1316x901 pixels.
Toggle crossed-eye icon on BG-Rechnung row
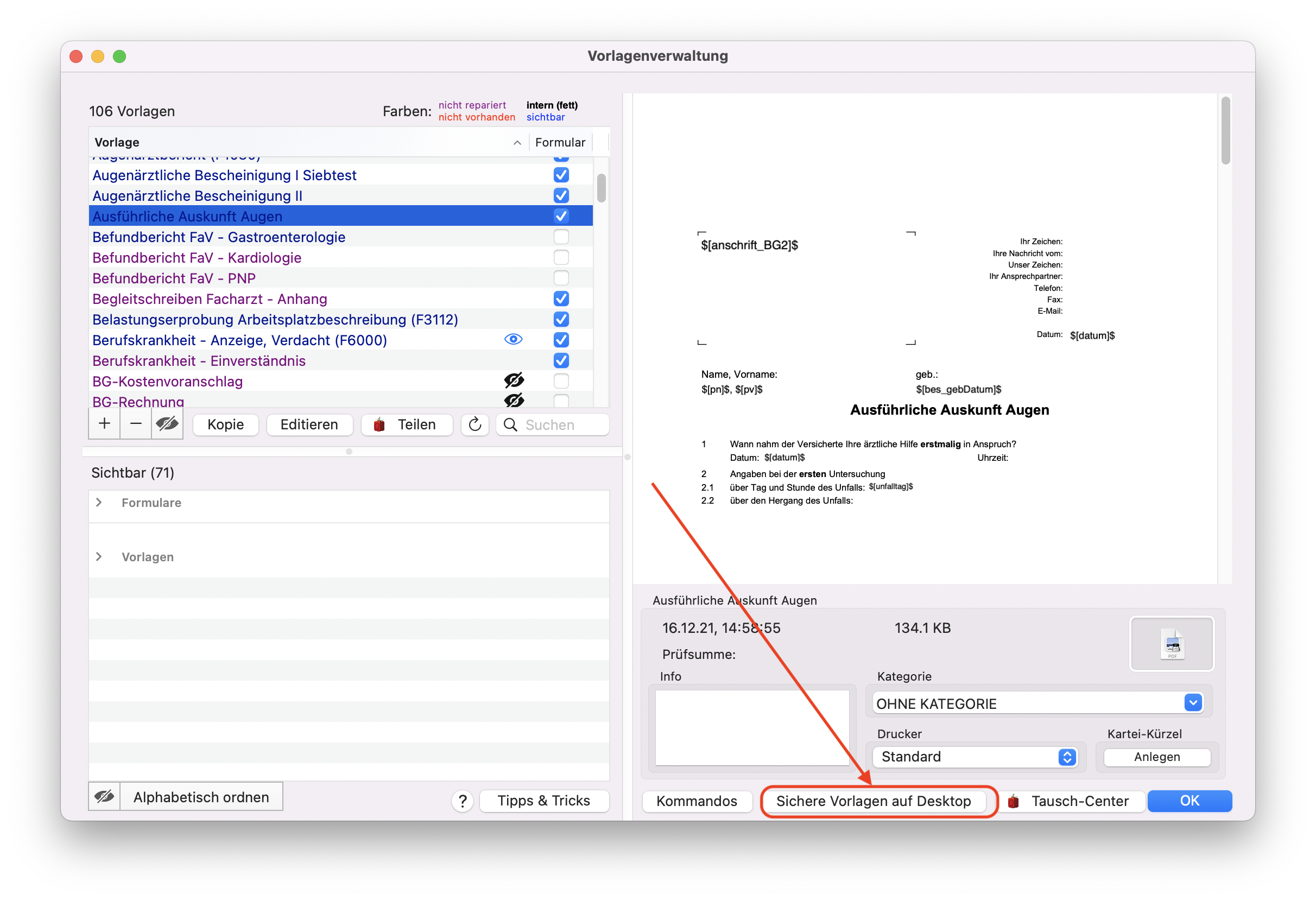click(x=514, y=400)
